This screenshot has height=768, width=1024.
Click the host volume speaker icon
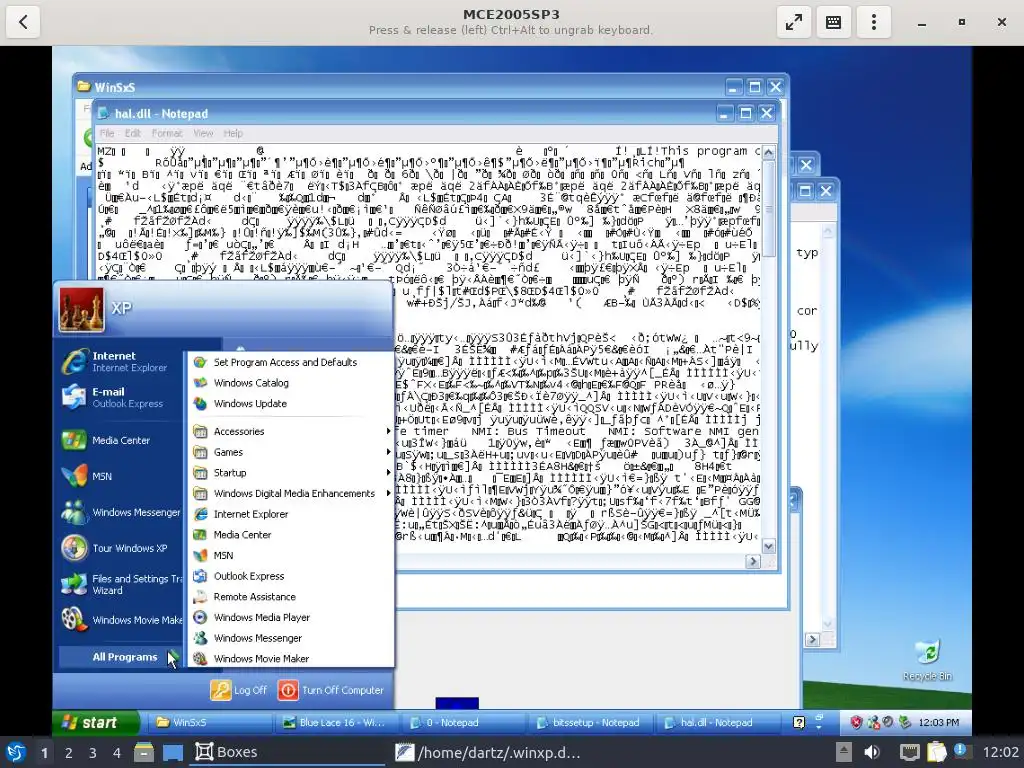pyautogui.click(x=872, y=752)
